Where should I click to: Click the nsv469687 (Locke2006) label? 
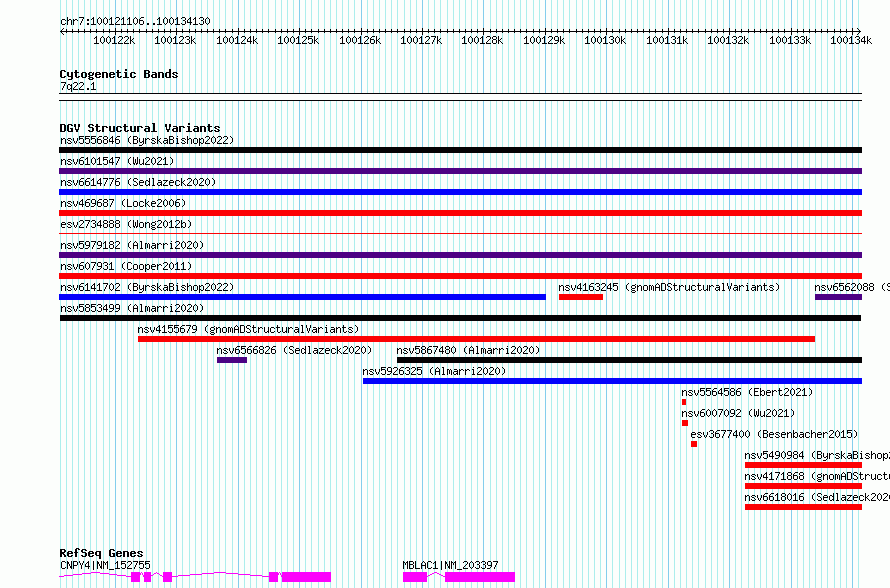point(123,203)
